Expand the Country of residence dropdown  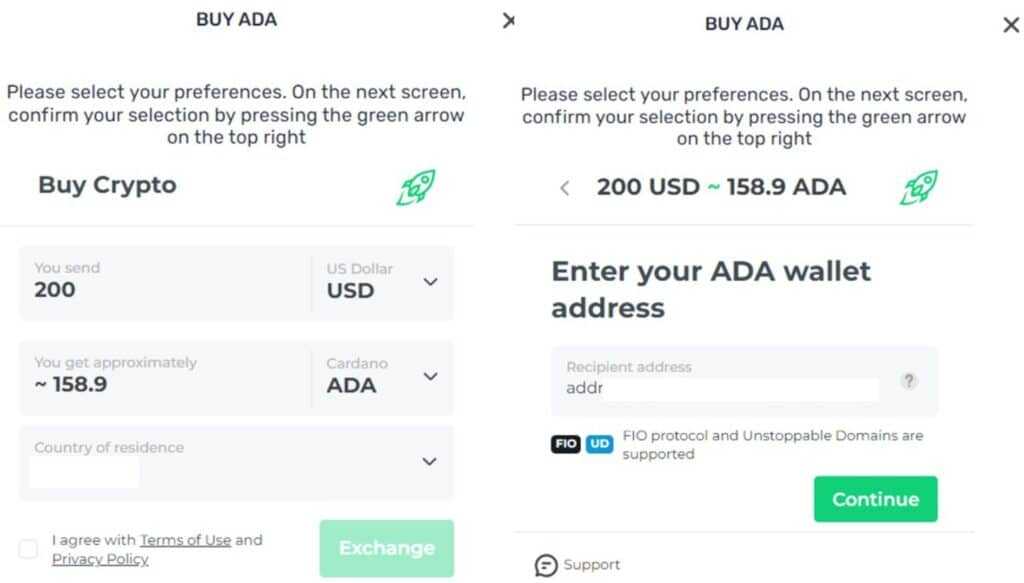tap(429, 461)
